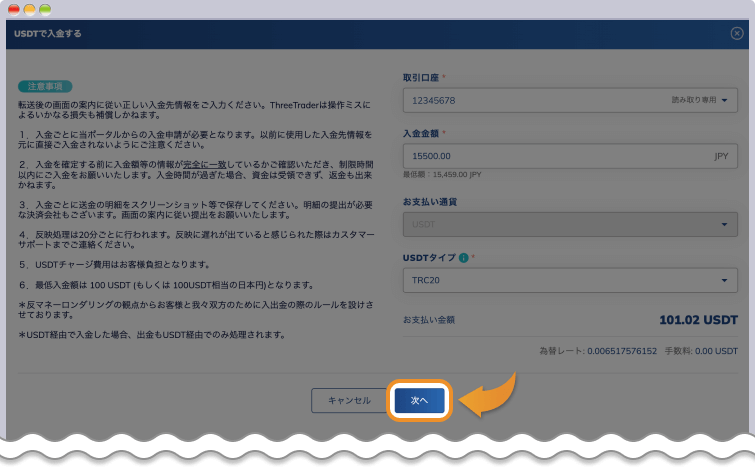Close the USDT deposit dialog with the X icon

[x=737, y=33]
